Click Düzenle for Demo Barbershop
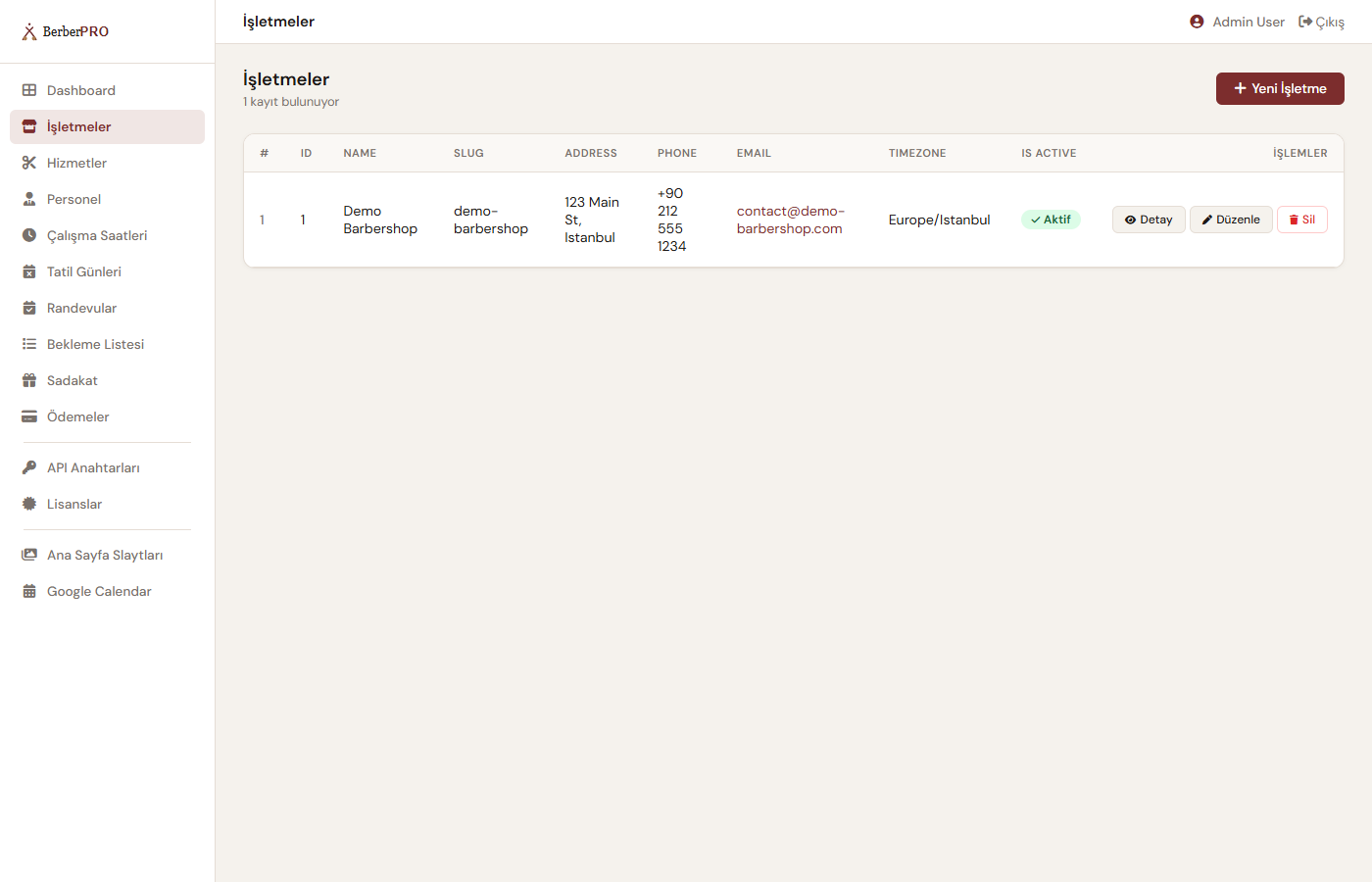1372x882 pixels. [x=1231, y=220]
